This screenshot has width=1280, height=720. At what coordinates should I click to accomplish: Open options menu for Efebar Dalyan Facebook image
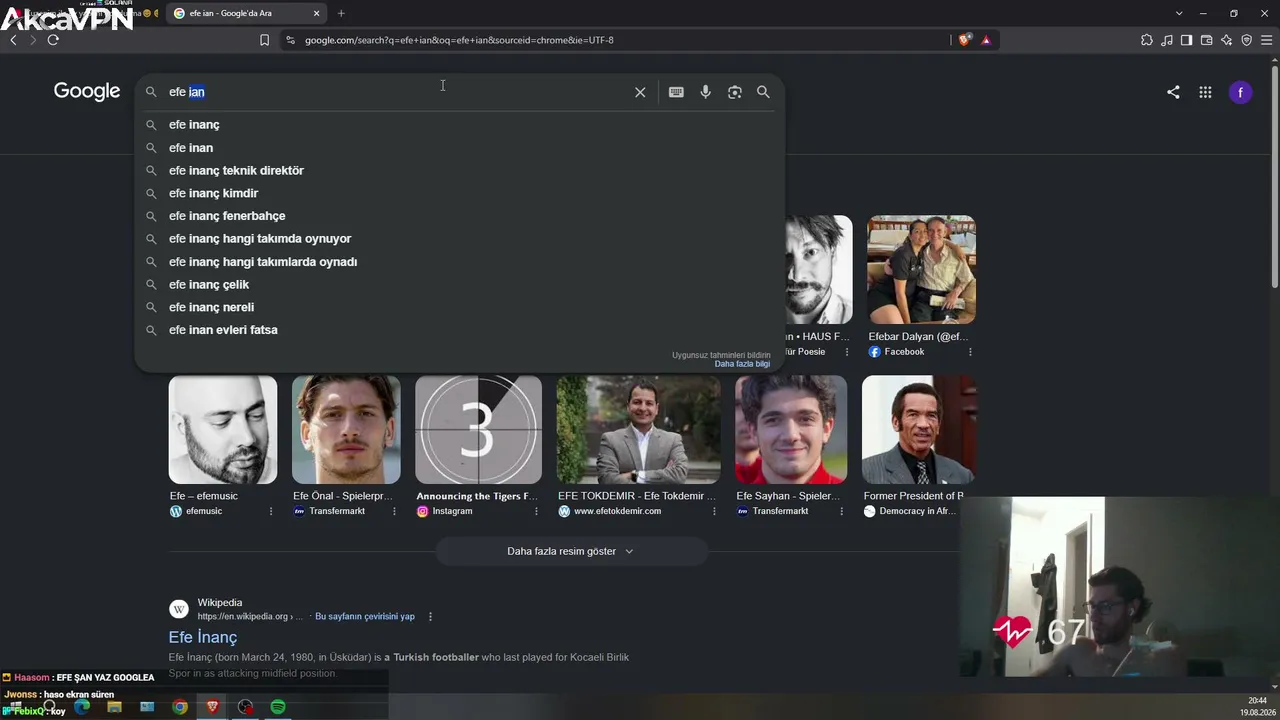(970, 352)
